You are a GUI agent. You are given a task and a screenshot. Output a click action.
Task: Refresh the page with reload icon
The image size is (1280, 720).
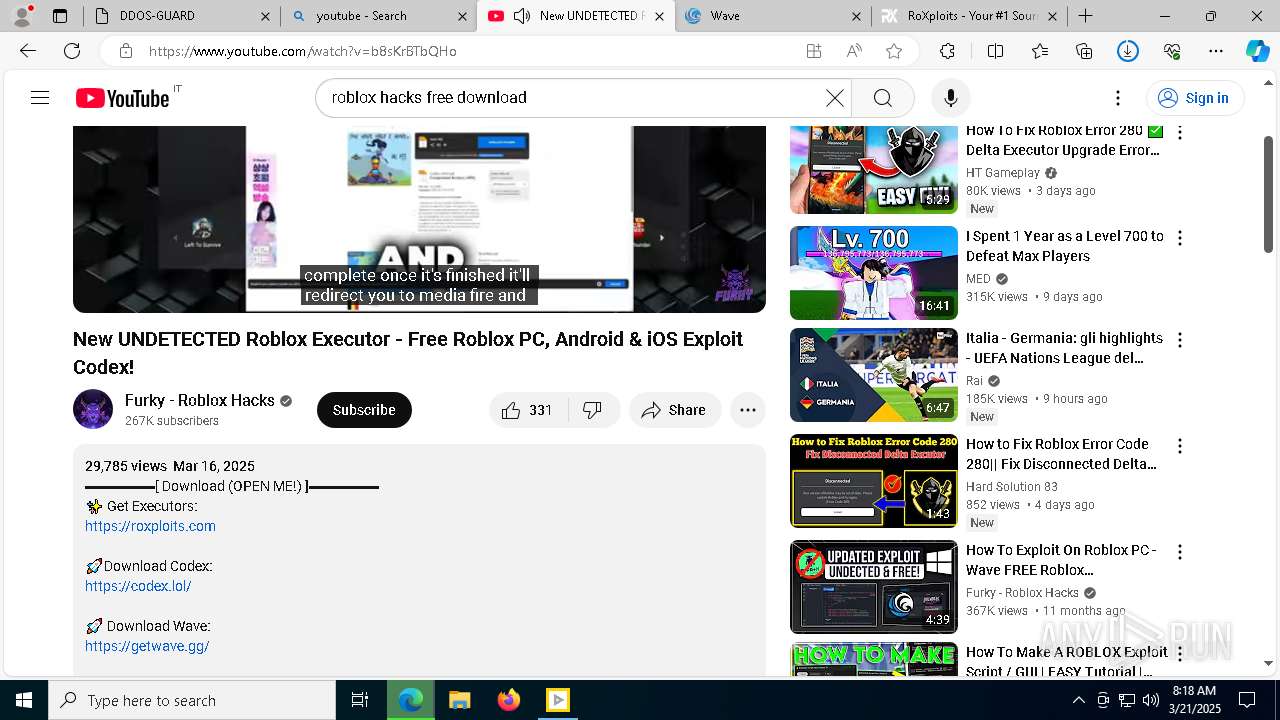click(72, 51)
